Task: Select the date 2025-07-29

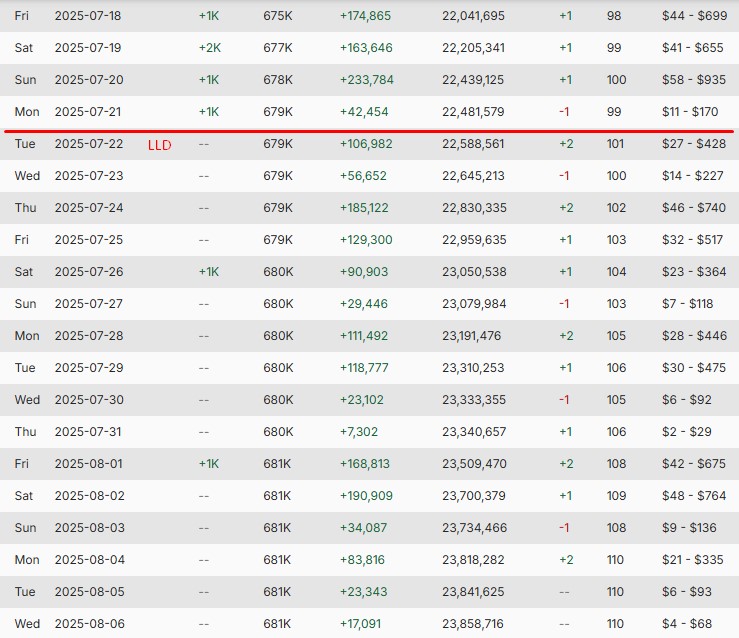Action: (89, 368)
